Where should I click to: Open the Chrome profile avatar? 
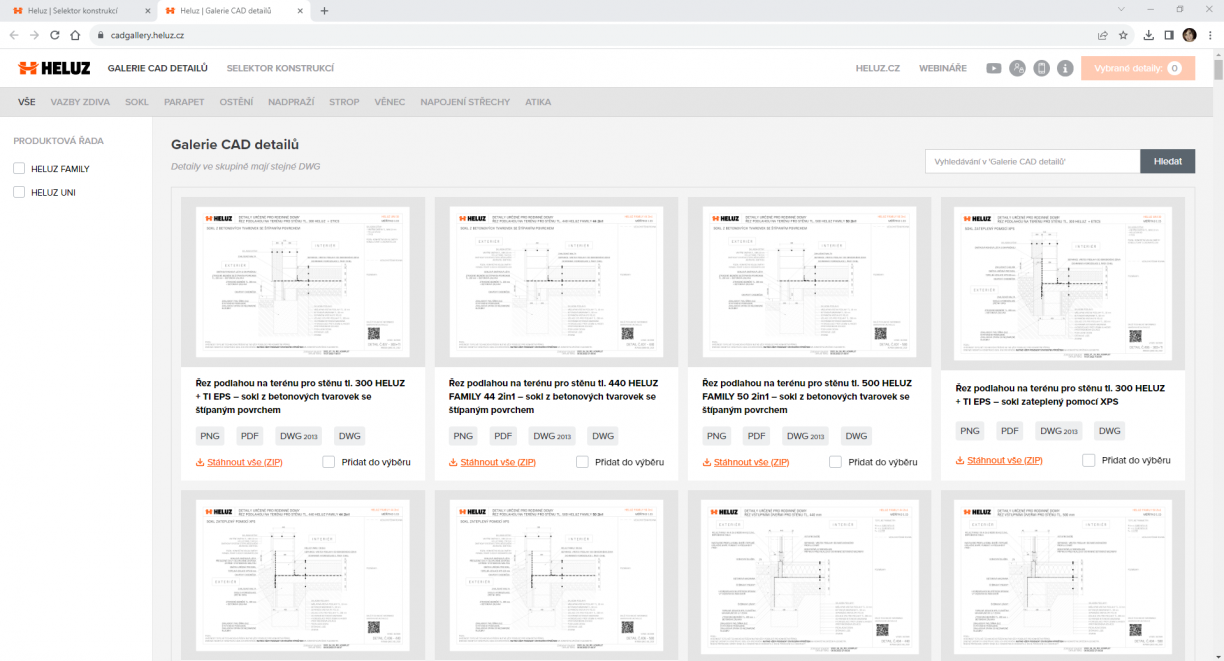[1189, 35]
